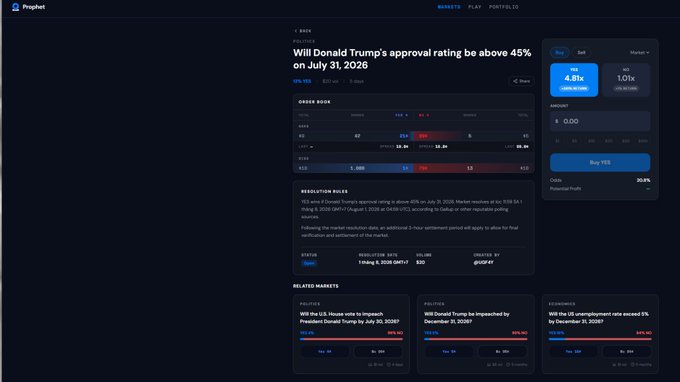Select the ask row with 42 shares
This screenshot has height=382, width=680.
[x=353, y=136]
